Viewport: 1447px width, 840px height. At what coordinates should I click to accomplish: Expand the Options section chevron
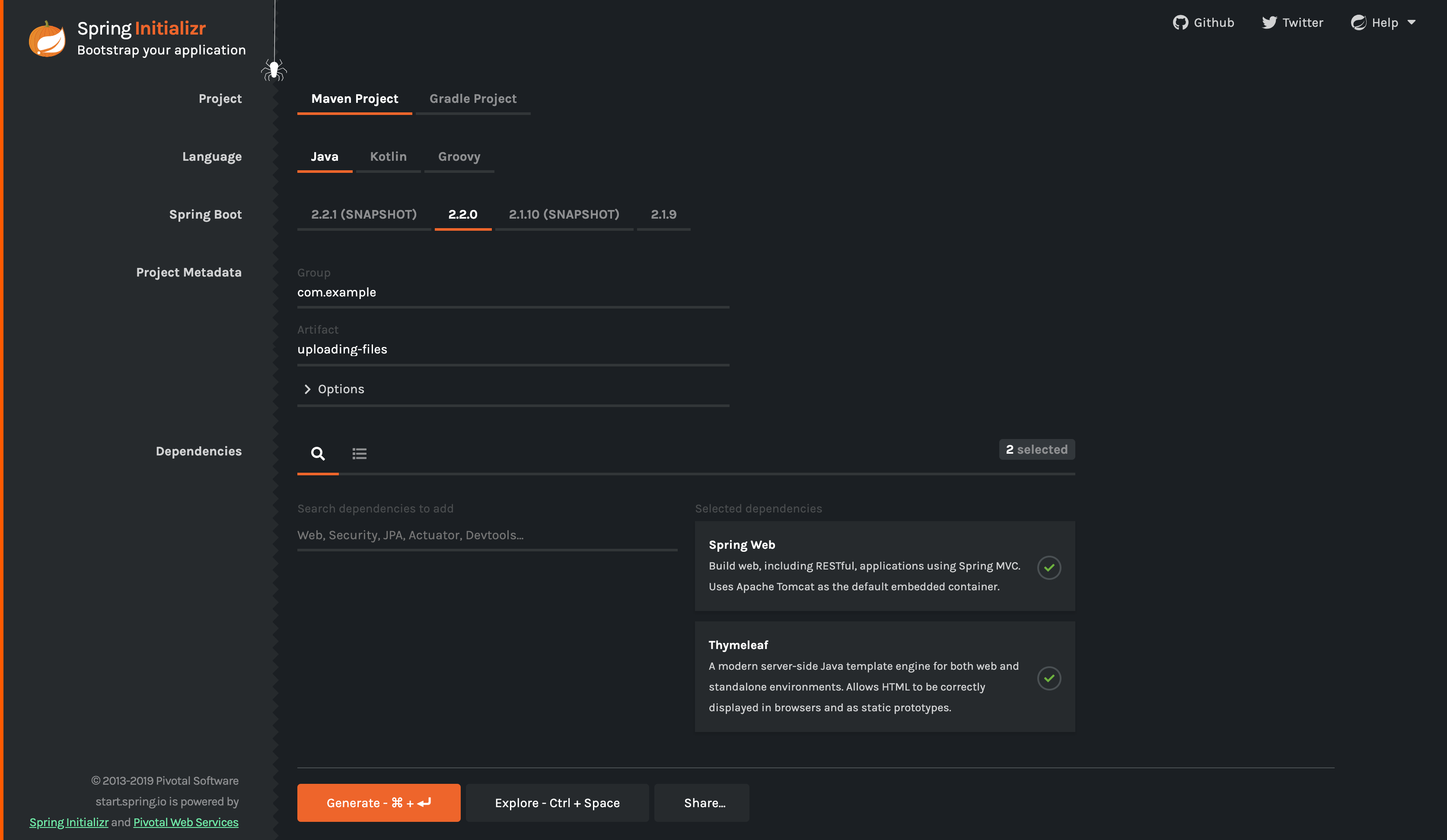(x=307, y=389)
